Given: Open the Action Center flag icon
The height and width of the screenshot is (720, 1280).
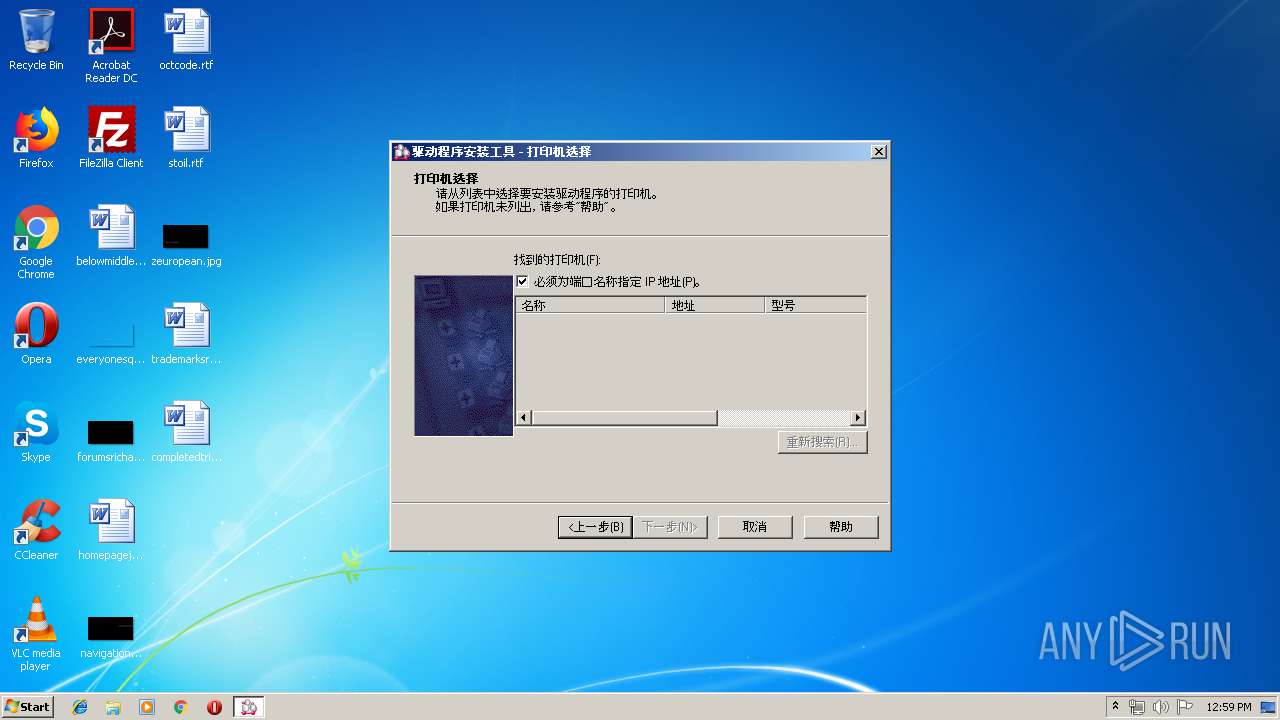Looking at the screenshot, I should (1185, 707).
